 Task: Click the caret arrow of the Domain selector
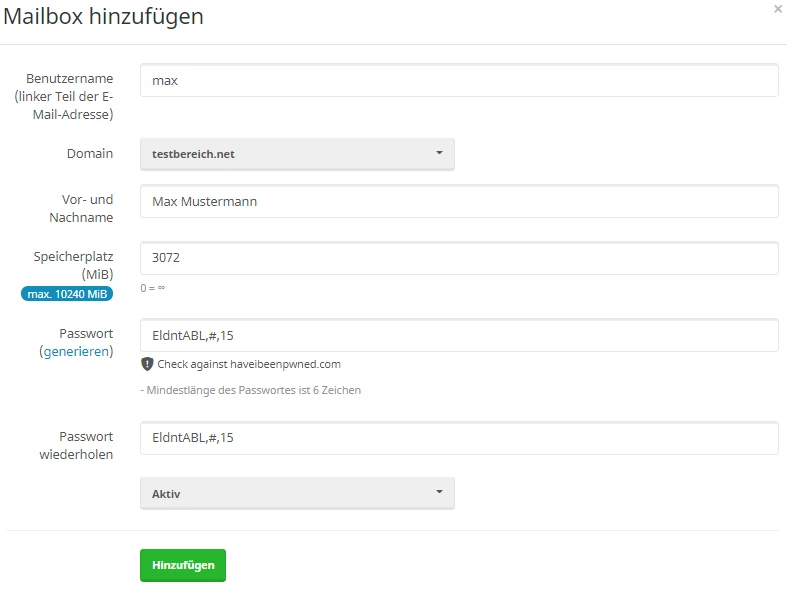tap(439, 154)
